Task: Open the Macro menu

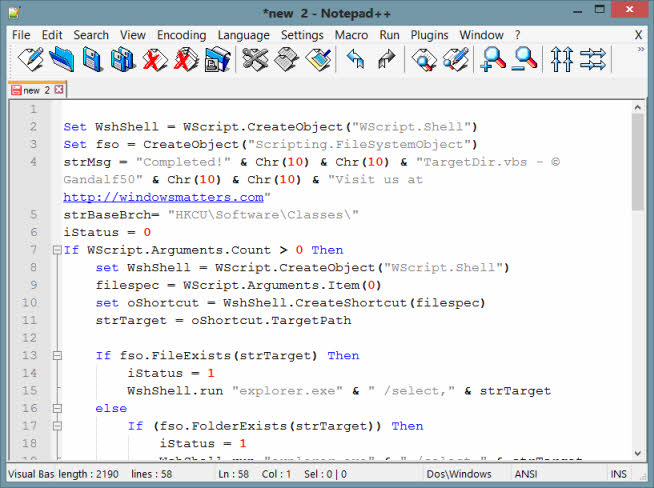Action: click(x=351, y=35)
